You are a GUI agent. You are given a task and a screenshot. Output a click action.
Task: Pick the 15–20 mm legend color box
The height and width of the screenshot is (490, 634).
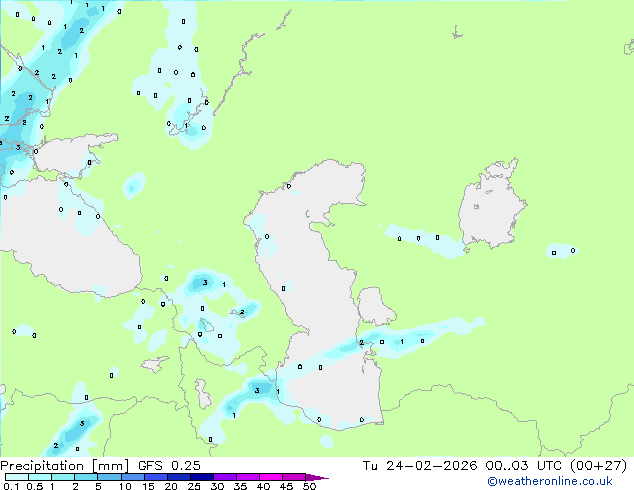coord(155,477)
